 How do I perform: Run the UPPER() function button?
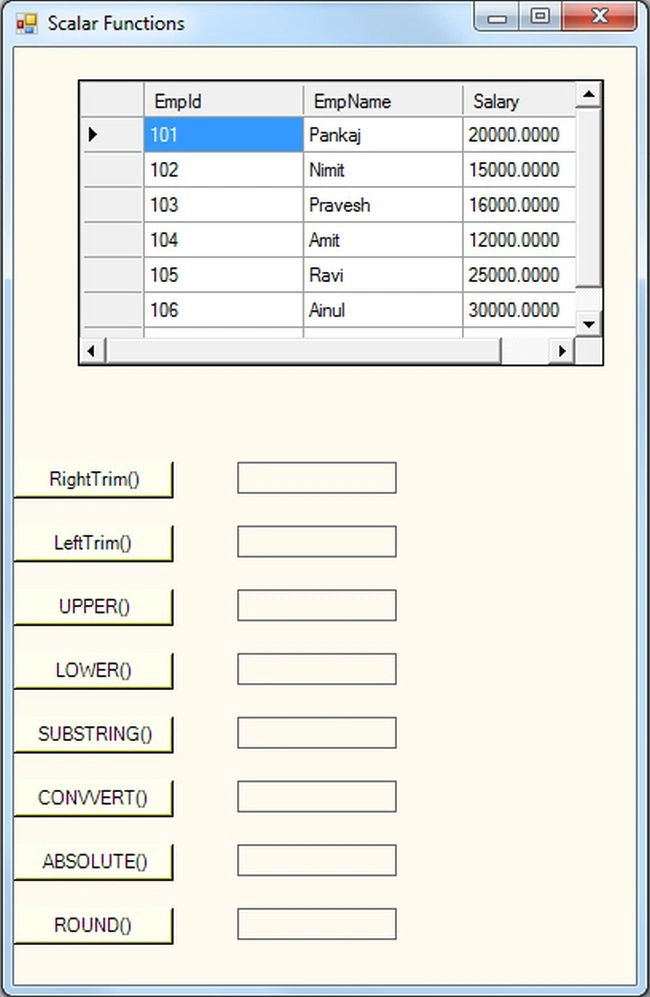pos(93,607)
